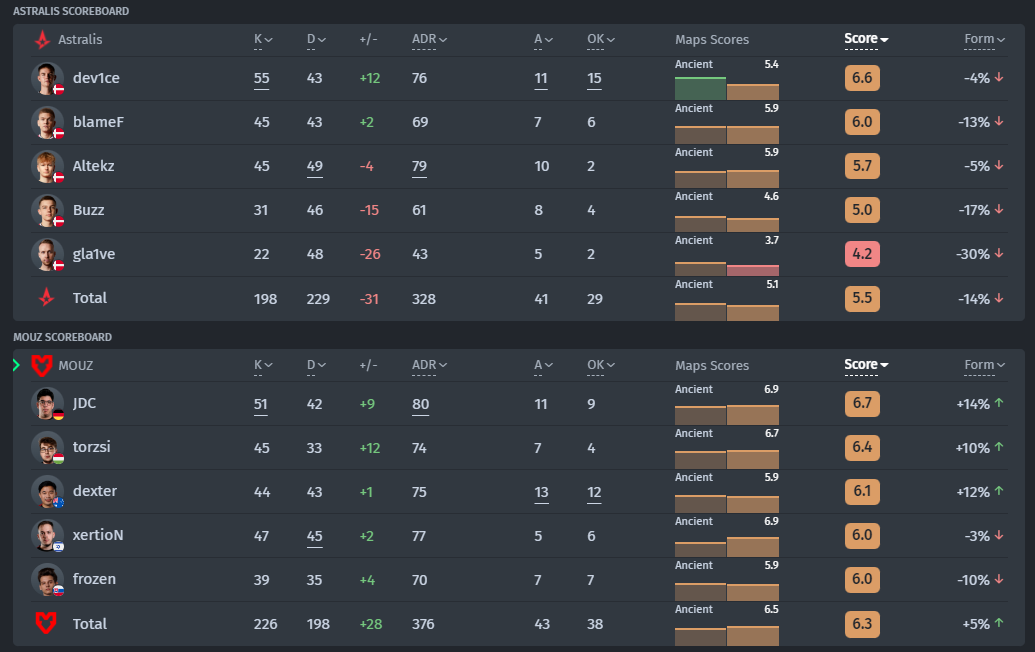This screenshot has width=1035, height=652.
Task: Open Buzz player profile link
Action: [x=88, y=210]
